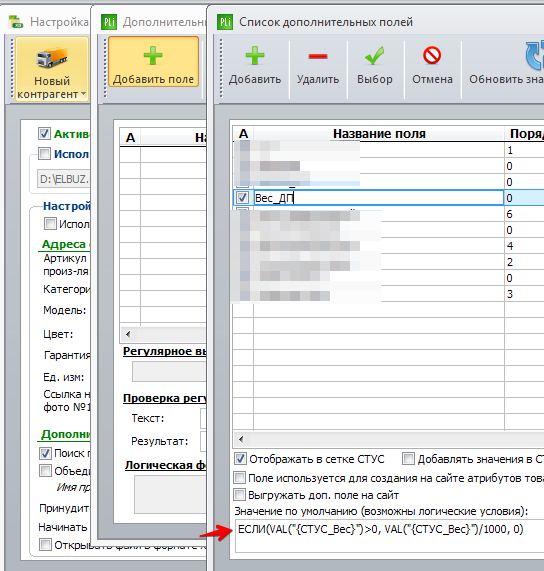Click the D:\ELBUZ path field
Image resolution: width=544 pixels, height=571 pixels.
point(64,179)
